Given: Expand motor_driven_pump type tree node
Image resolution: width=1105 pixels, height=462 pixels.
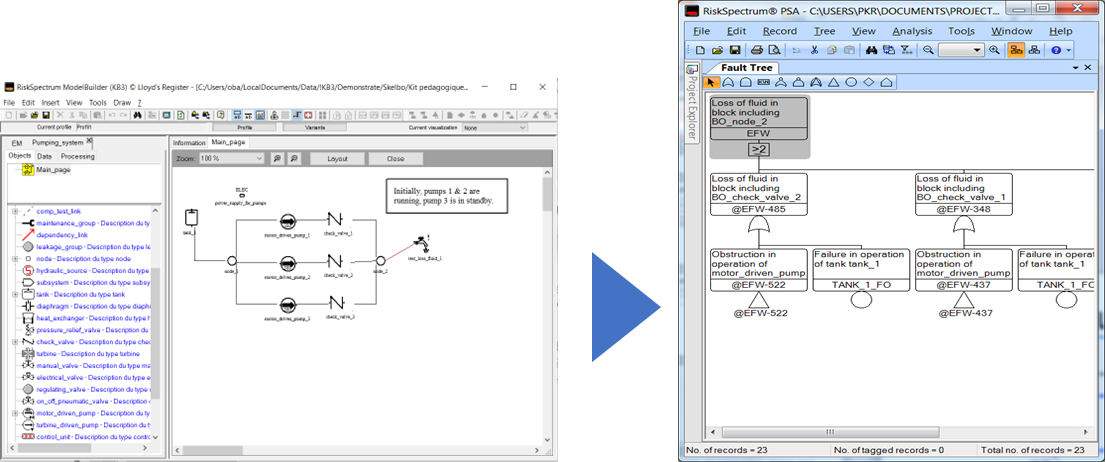Looking at the screenshot, I should (15, 413).
